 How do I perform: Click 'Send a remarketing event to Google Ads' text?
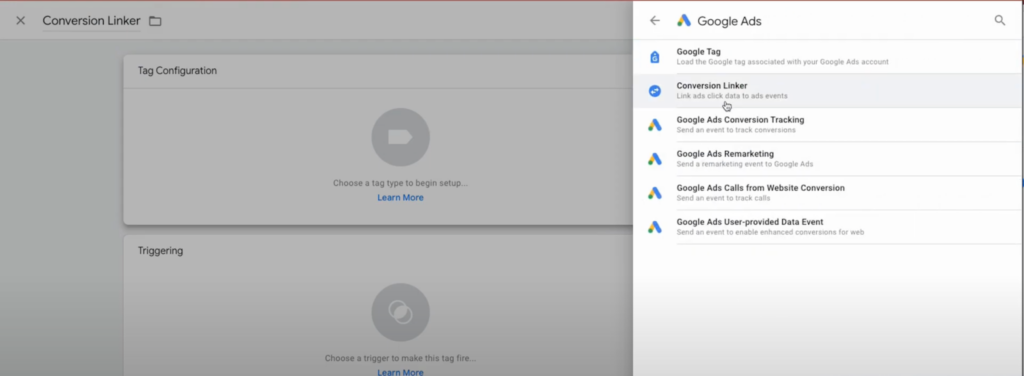click(x=744, y=164)
